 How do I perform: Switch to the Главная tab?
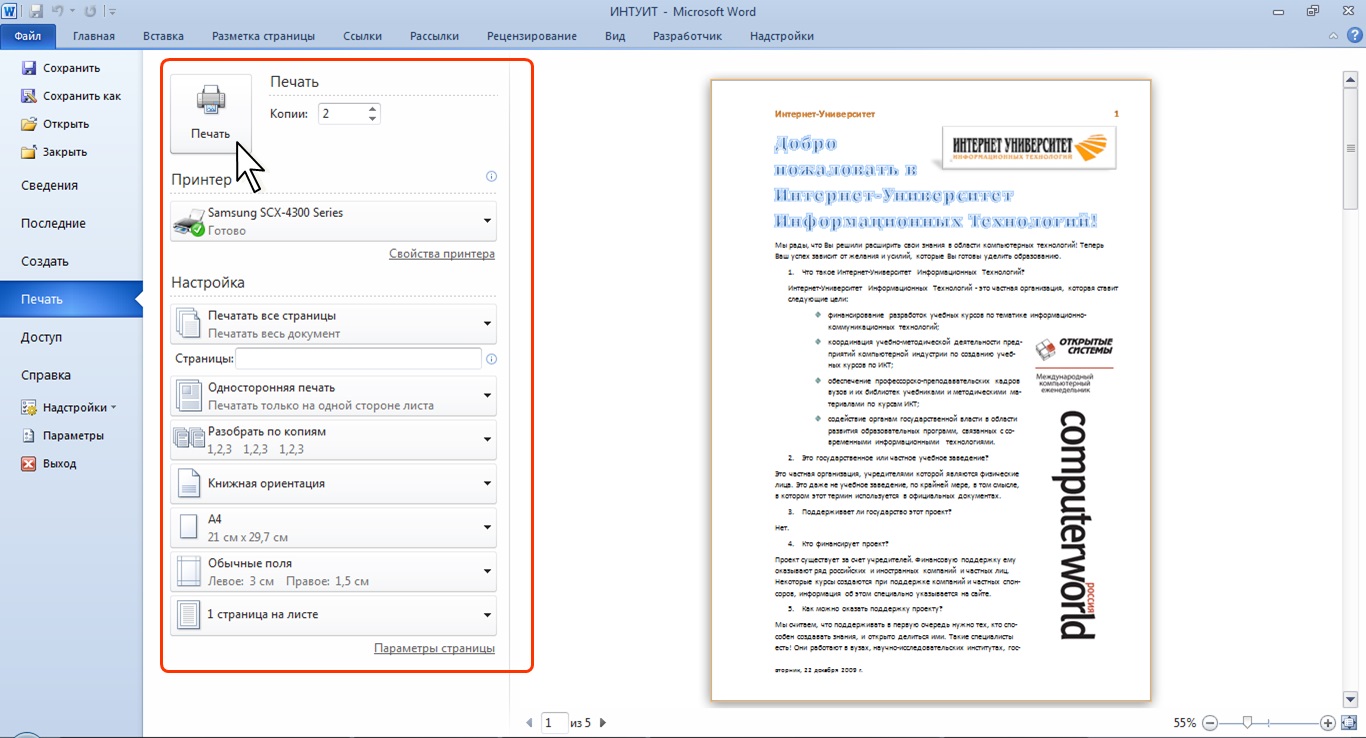click(93, 36)
